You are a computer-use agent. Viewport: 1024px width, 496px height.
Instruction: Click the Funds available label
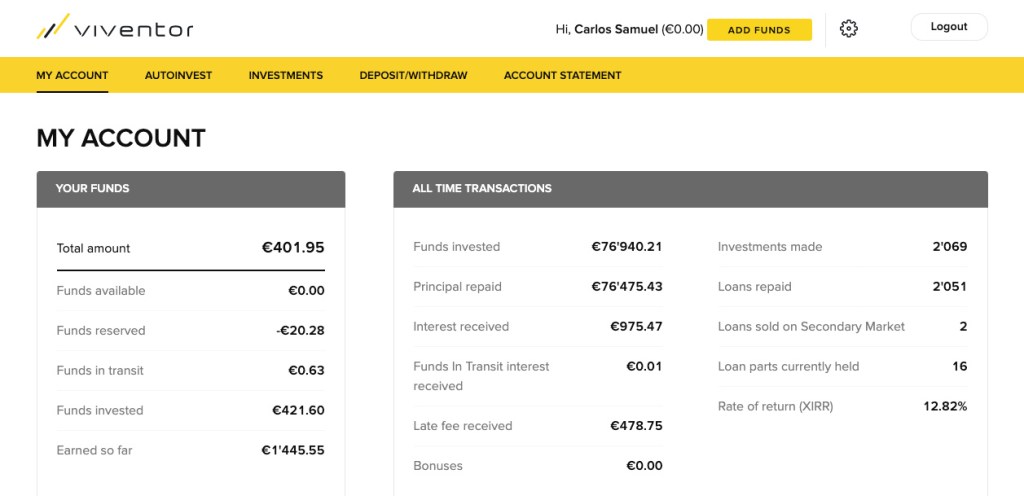tap(101, 291)
